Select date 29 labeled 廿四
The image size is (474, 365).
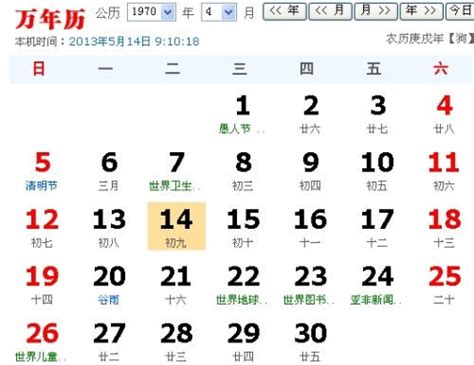click(243, 342)
